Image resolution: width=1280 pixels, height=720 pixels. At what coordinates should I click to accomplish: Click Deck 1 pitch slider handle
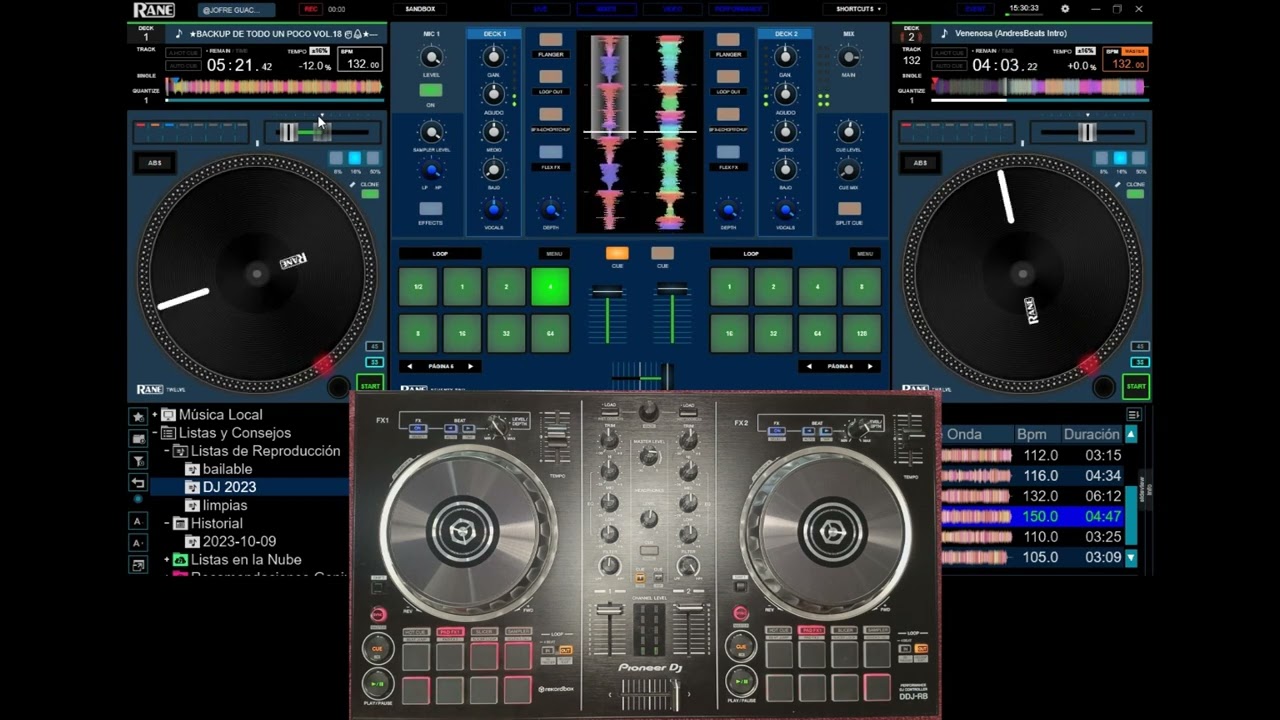tap(289, 132)
